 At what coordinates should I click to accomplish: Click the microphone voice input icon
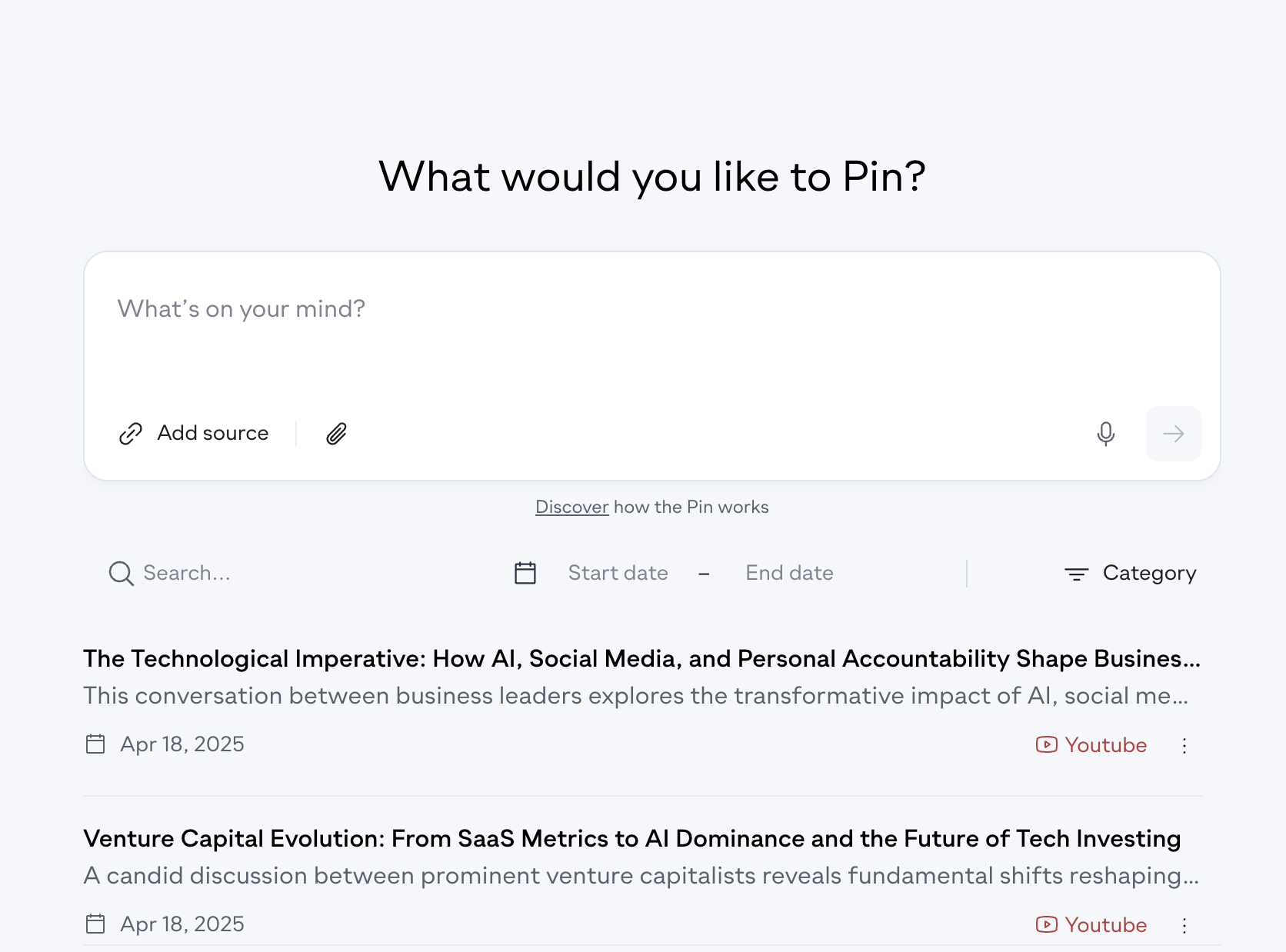[x=1105, y=434]
